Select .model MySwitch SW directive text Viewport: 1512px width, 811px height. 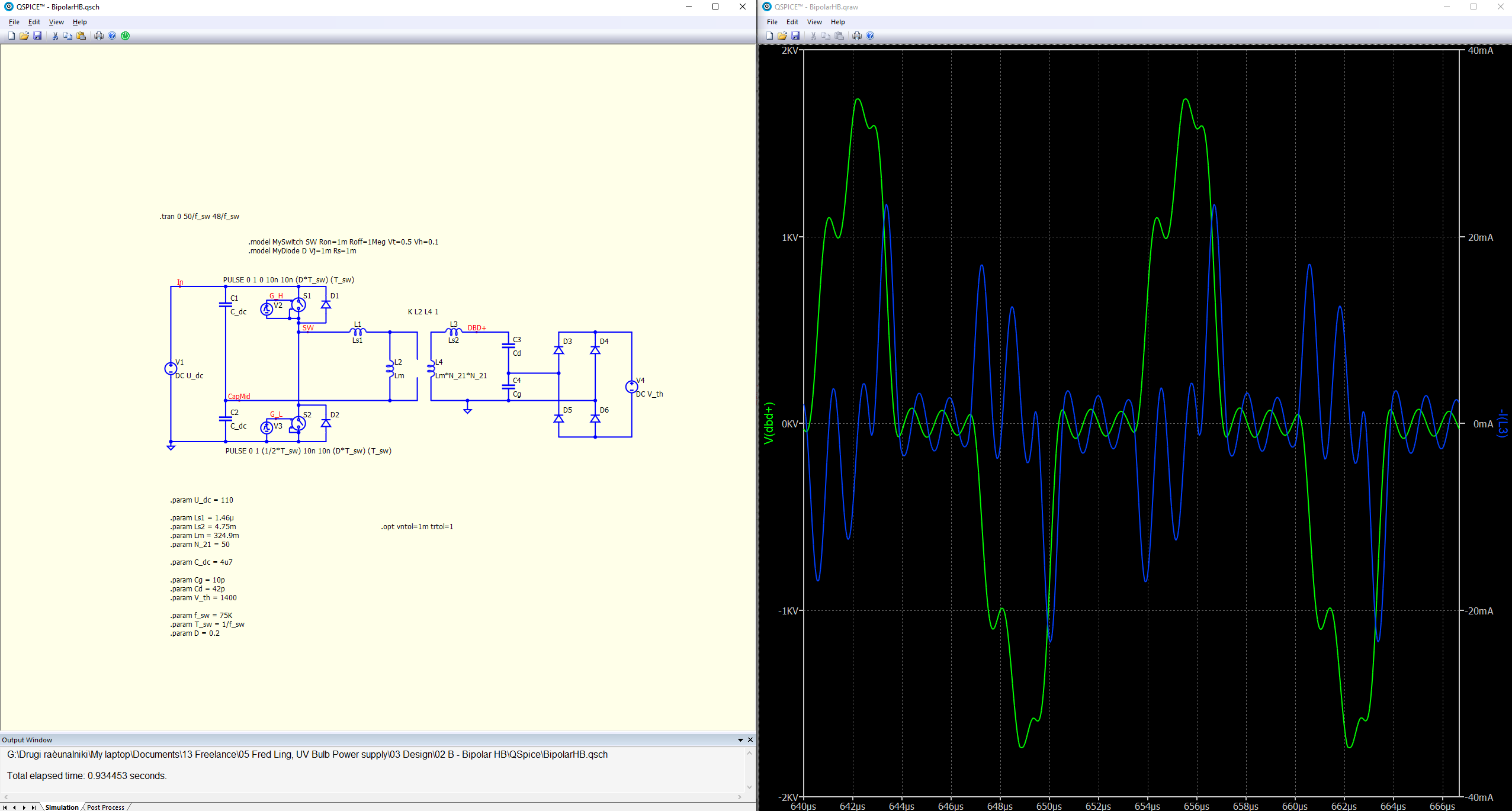click(x=344, y=242)
